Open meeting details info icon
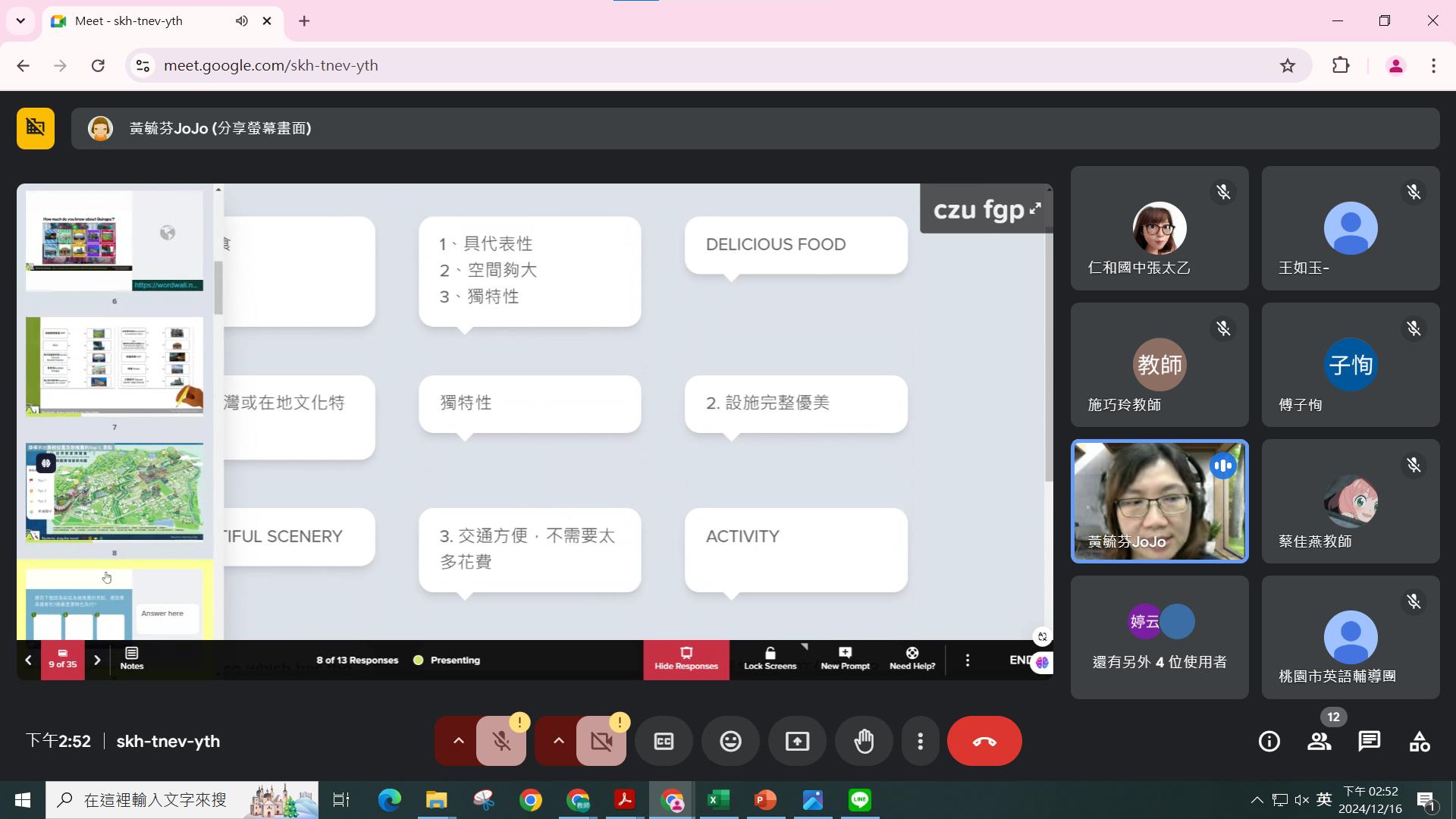This screenshot has height=819, width=1456. click(x=1269, y=741)
